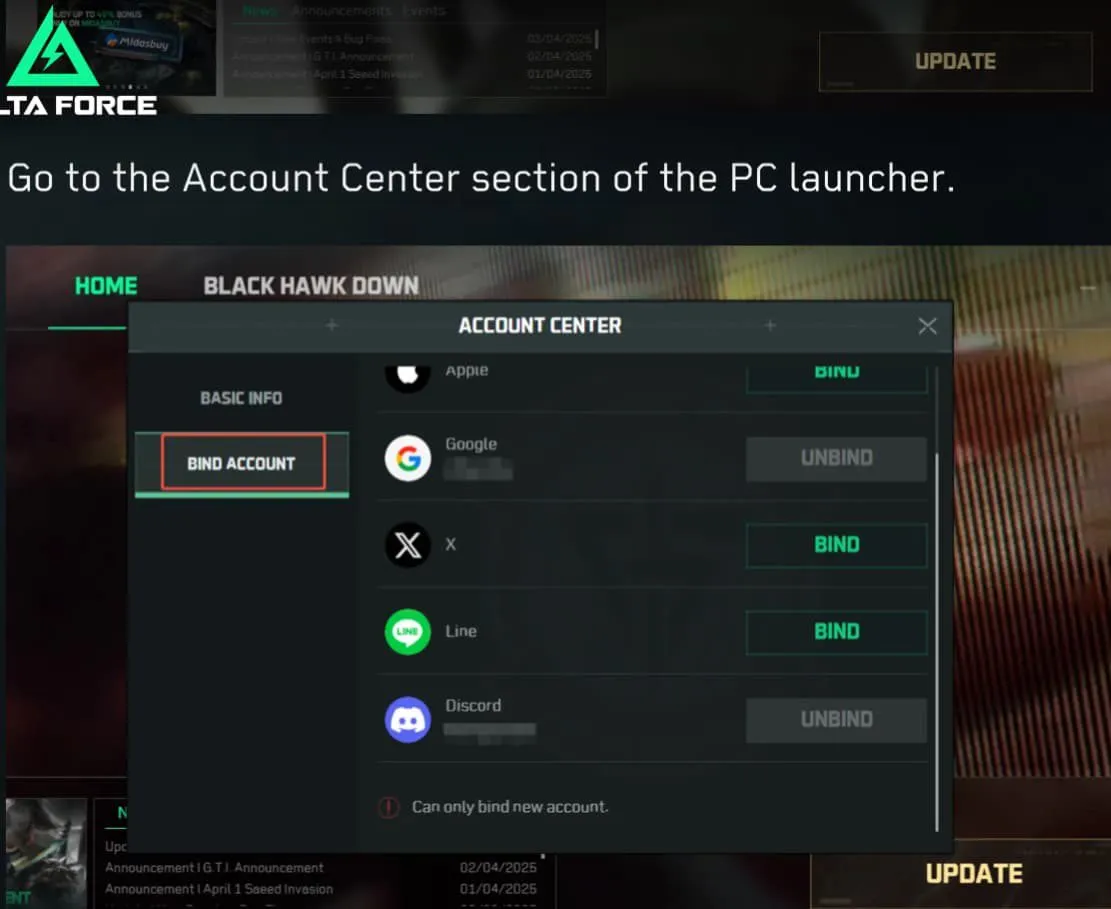Image resolution: width=1111 pixels, height=909 pixels.
Task: Click the Delta Force triangle logo
Action: click(52, 48)
